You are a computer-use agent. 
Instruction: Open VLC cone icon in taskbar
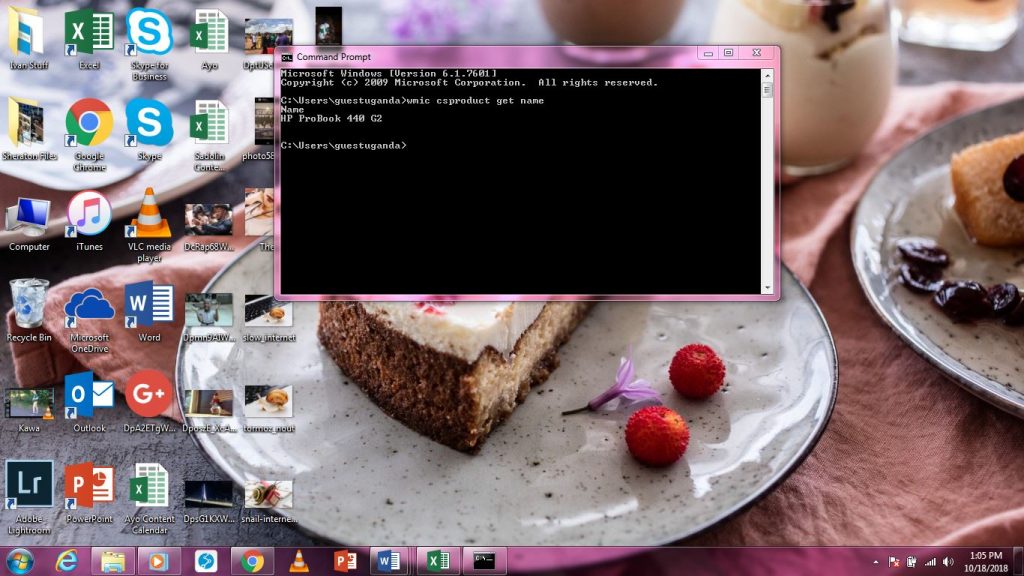pos(298,561)
